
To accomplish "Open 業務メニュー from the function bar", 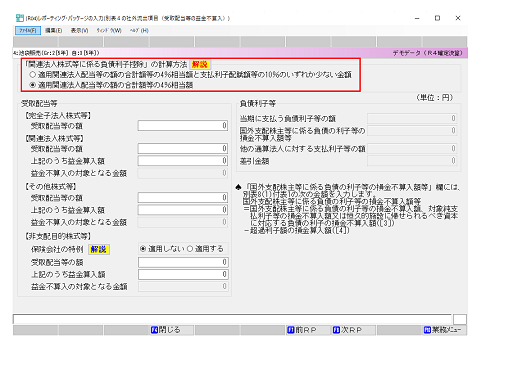I will tap(445, 330).
